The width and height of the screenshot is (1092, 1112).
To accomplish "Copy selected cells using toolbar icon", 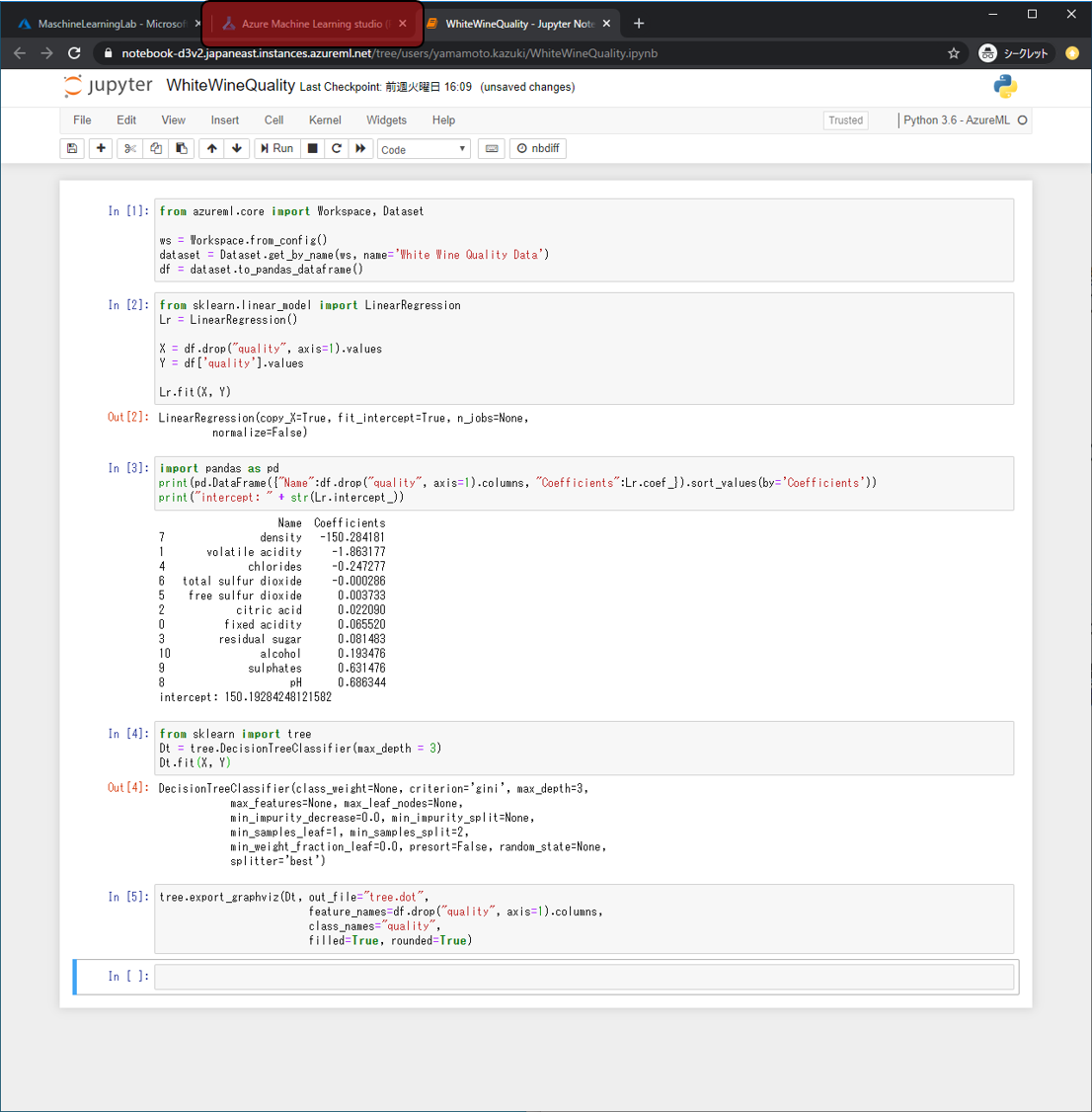I will point(156,148).
